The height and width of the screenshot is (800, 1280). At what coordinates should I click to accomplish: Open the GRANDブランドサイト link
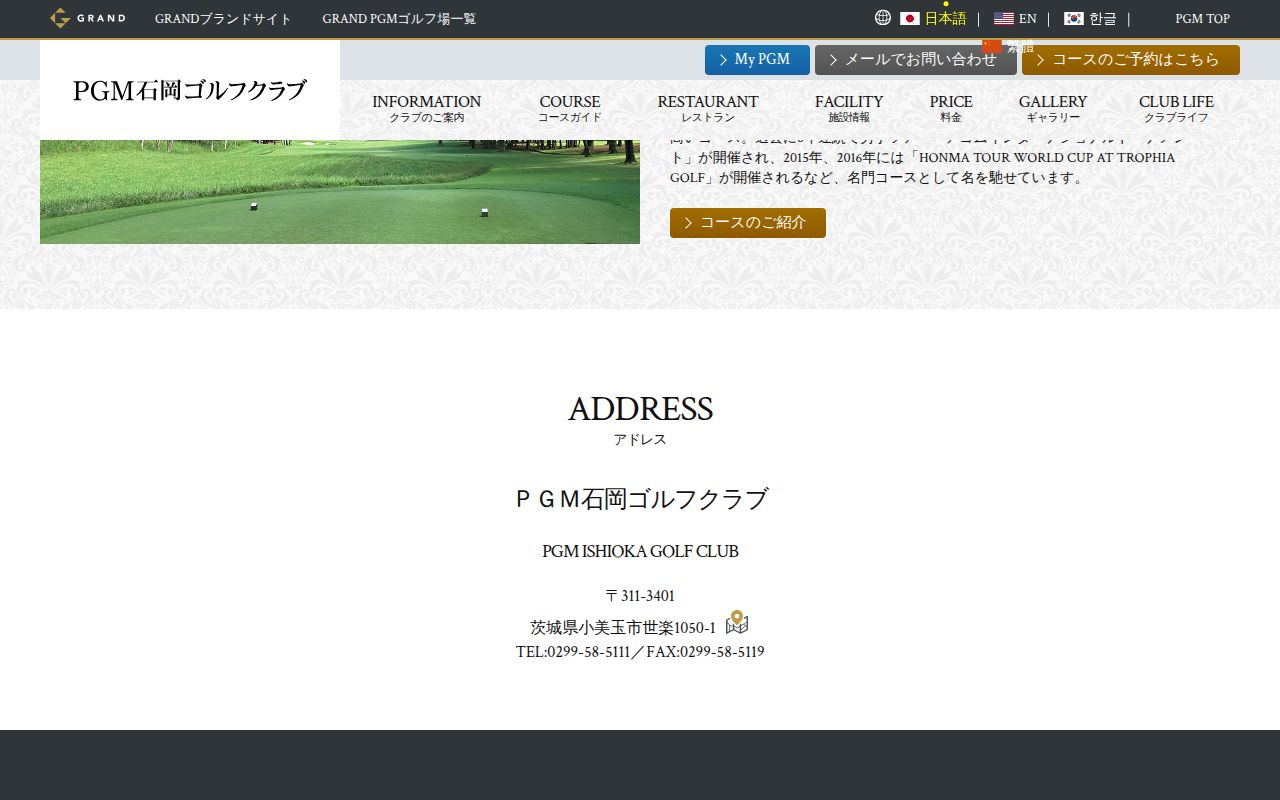(x=223, y=19)
